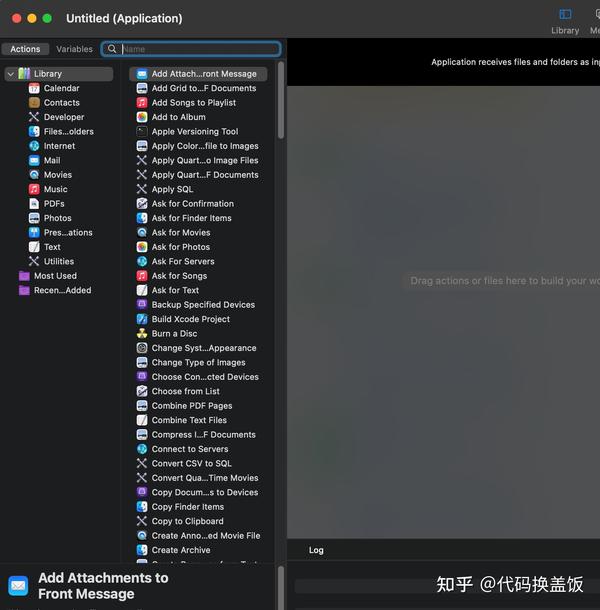Switch to the Actions tab
This screenshot has height=610, width=600.
click(25, 49)
